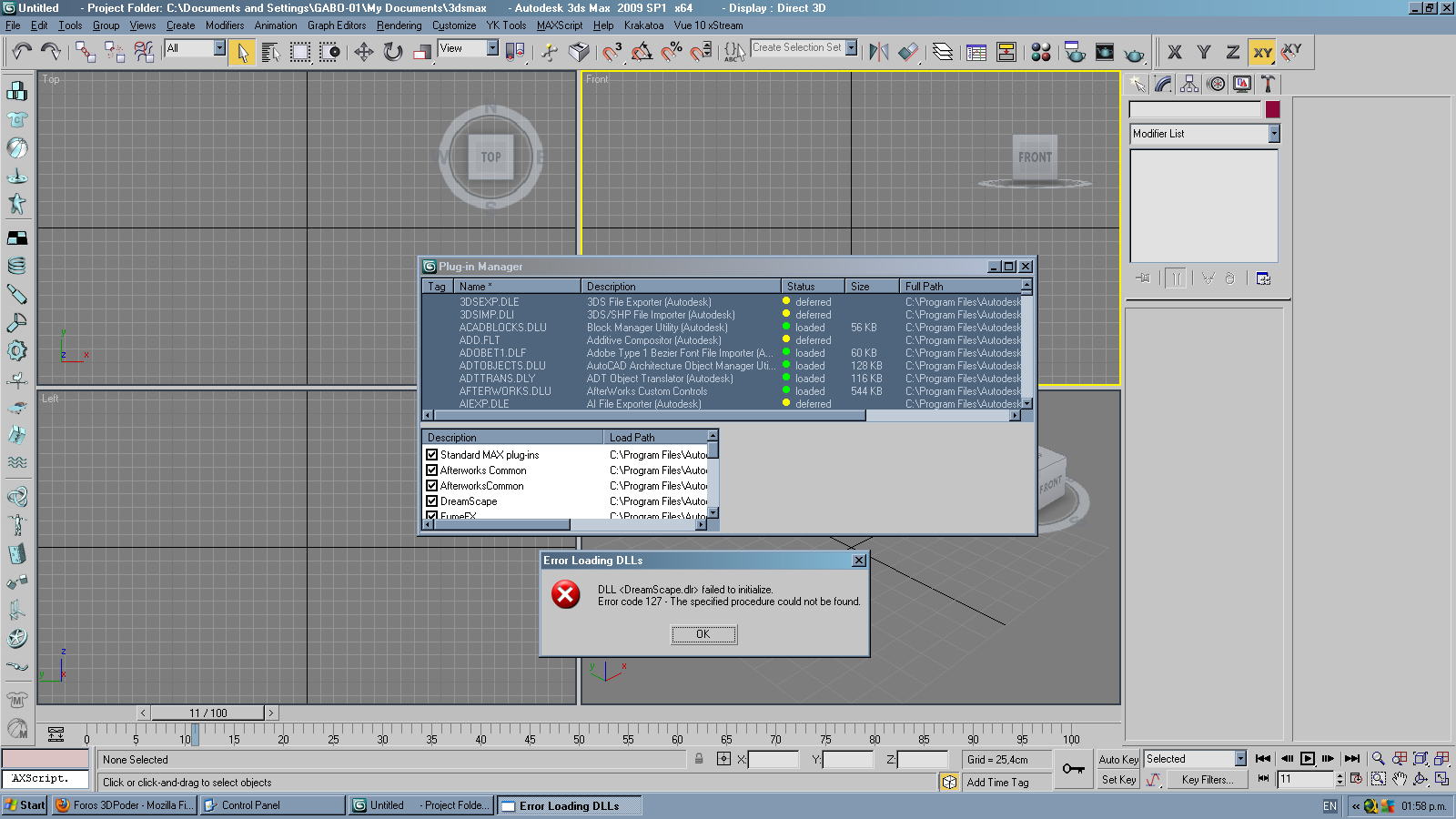Click the Redo arrow in main toolbar
The image size is (1456, 819).
(x=51, y=52)
